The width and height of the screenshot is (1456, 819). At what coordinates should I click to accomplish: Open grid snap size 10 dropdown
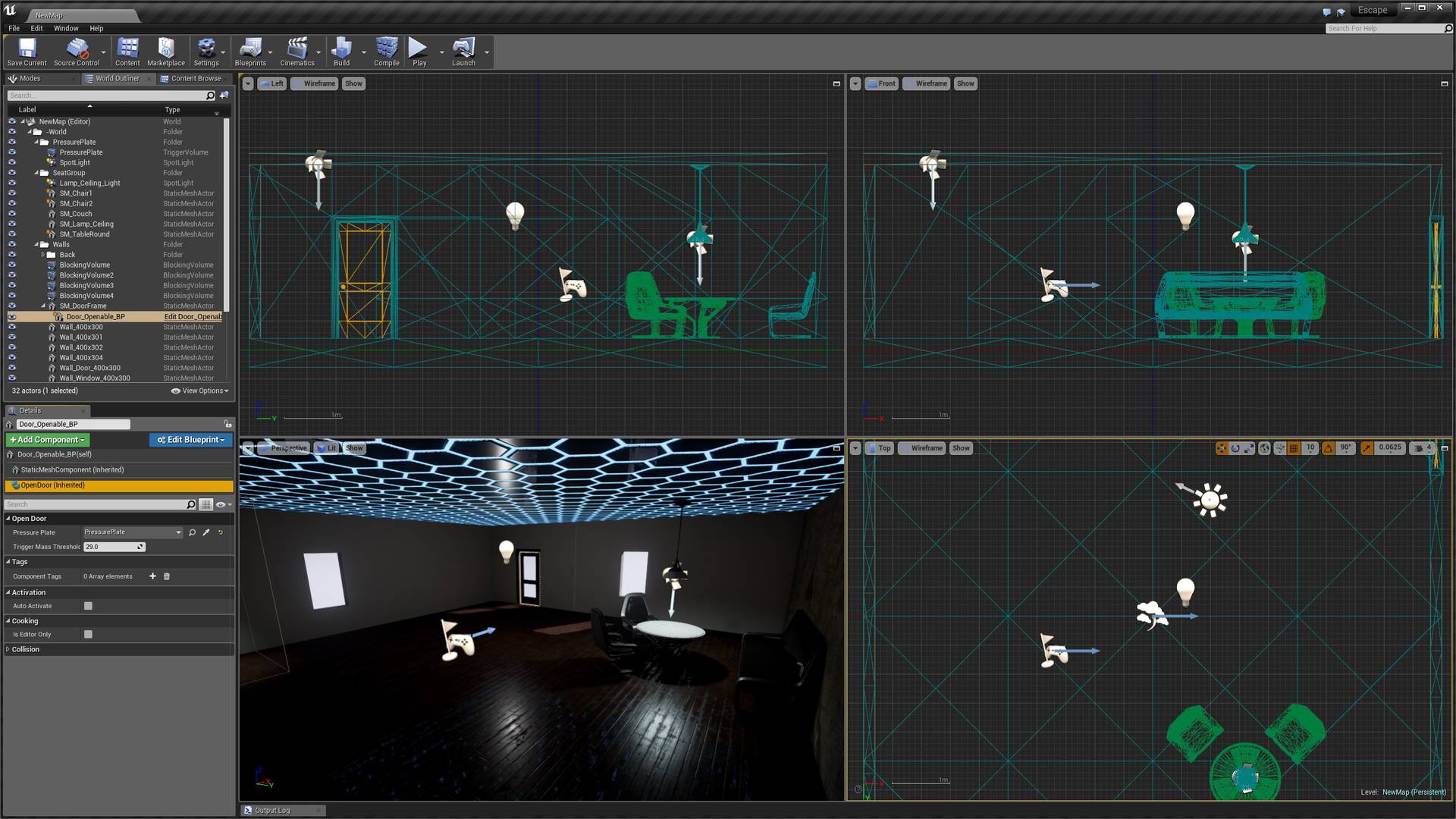1310,448
